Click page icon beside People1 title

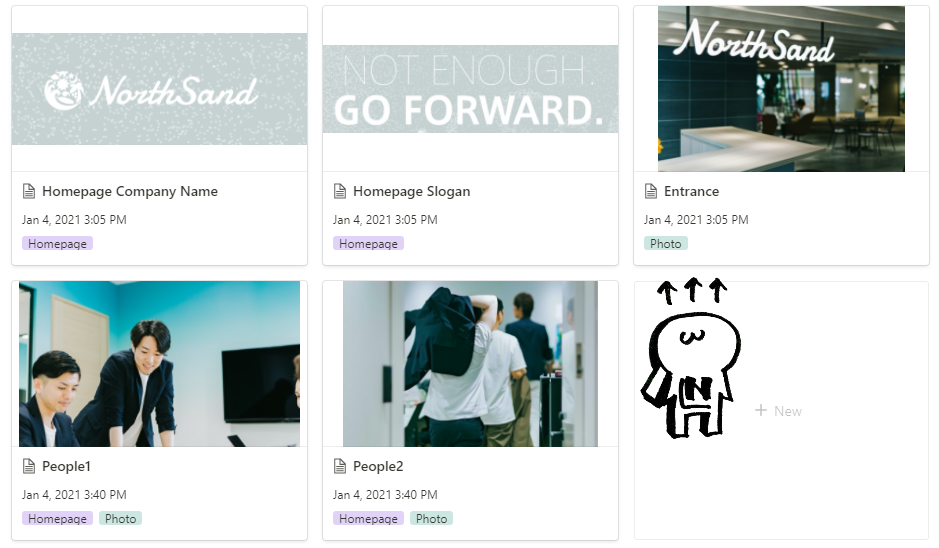(29, 466)
